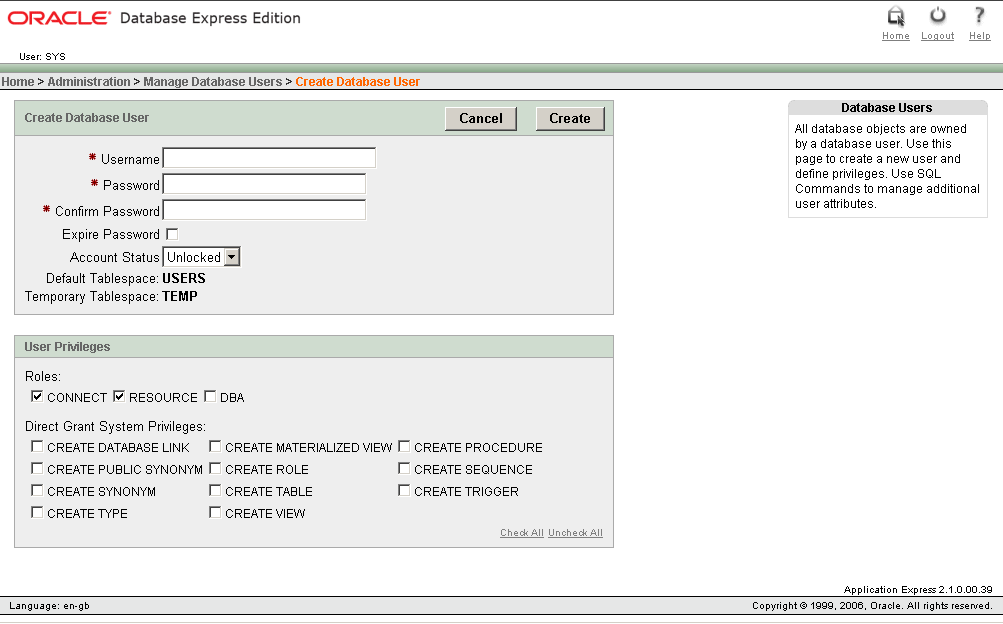
Task: Click the 'Direct Grant System Privileges:' label
Action: click(115, 426)
